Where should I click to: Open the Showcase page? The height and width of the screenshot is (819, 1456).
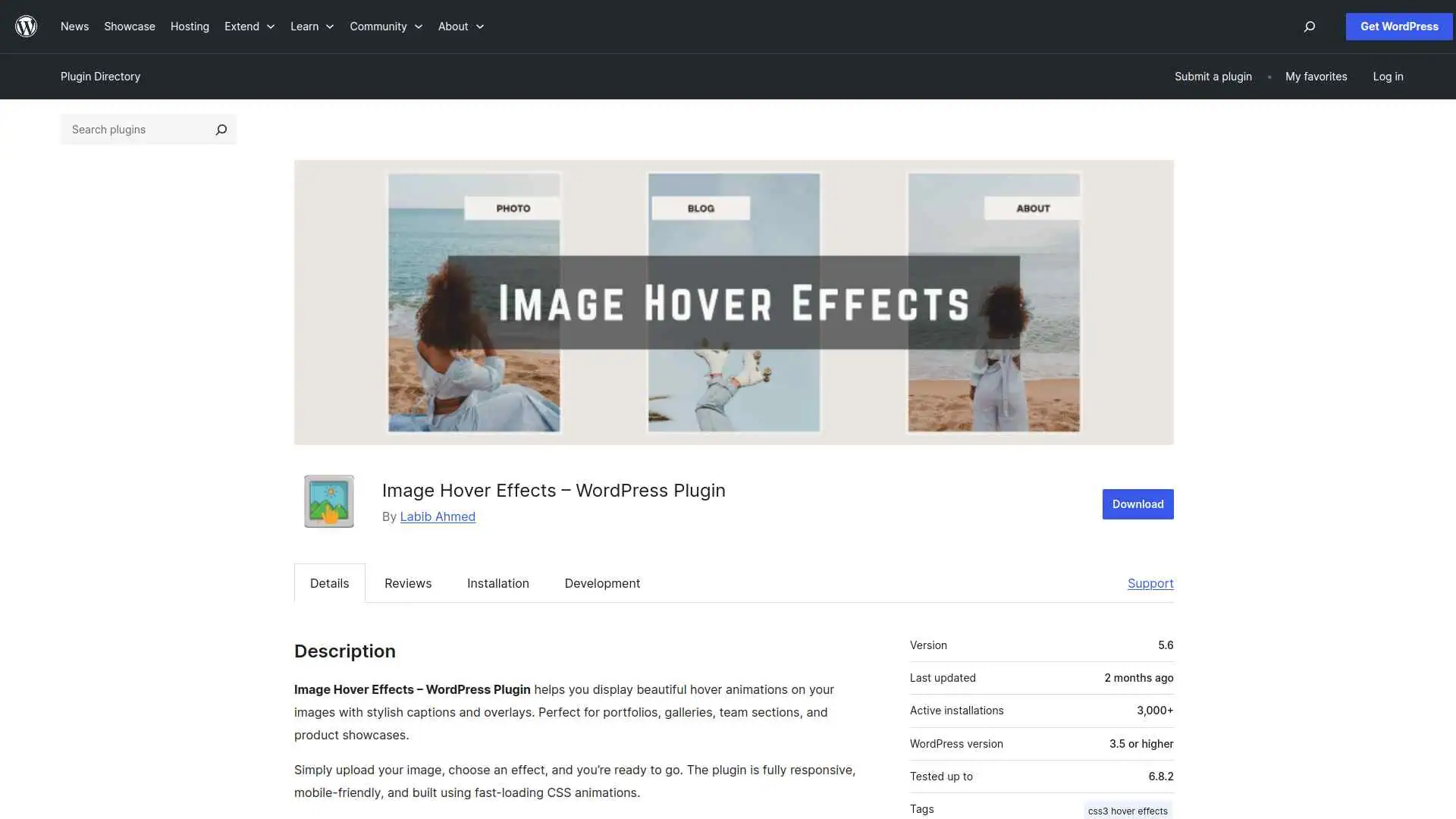[129, 26]
